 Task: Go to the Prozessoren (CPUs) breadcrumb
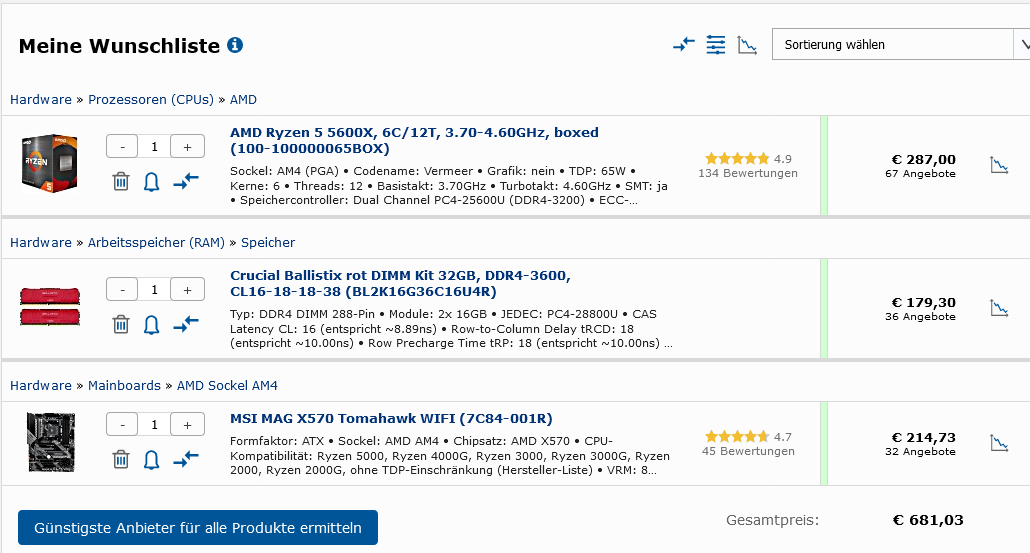[x=151, y=100]
